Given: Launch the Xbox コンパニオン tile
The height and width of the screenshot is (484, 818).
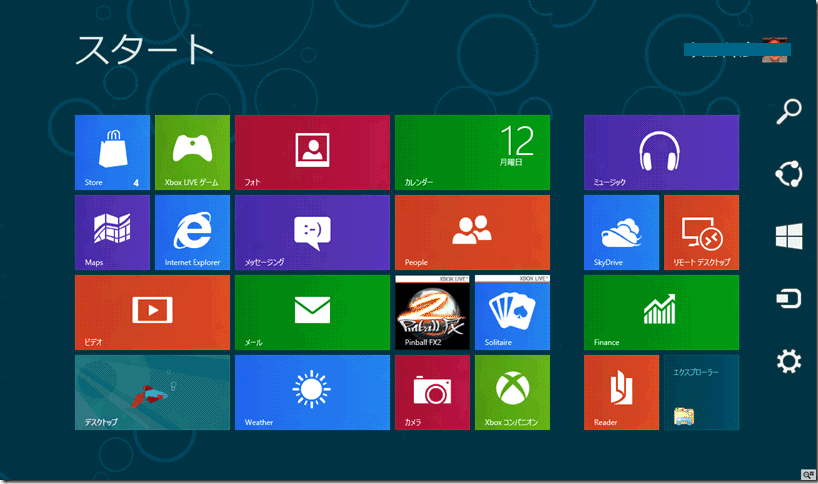Looking at the screenshot, I should tap(512, 393).
